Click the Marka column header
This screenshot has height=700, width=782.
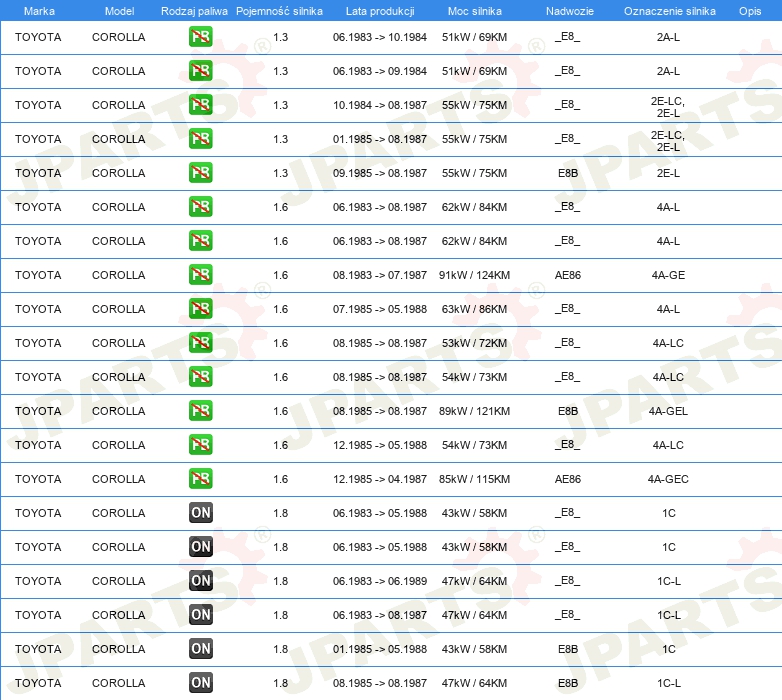(x=39, y=11)
